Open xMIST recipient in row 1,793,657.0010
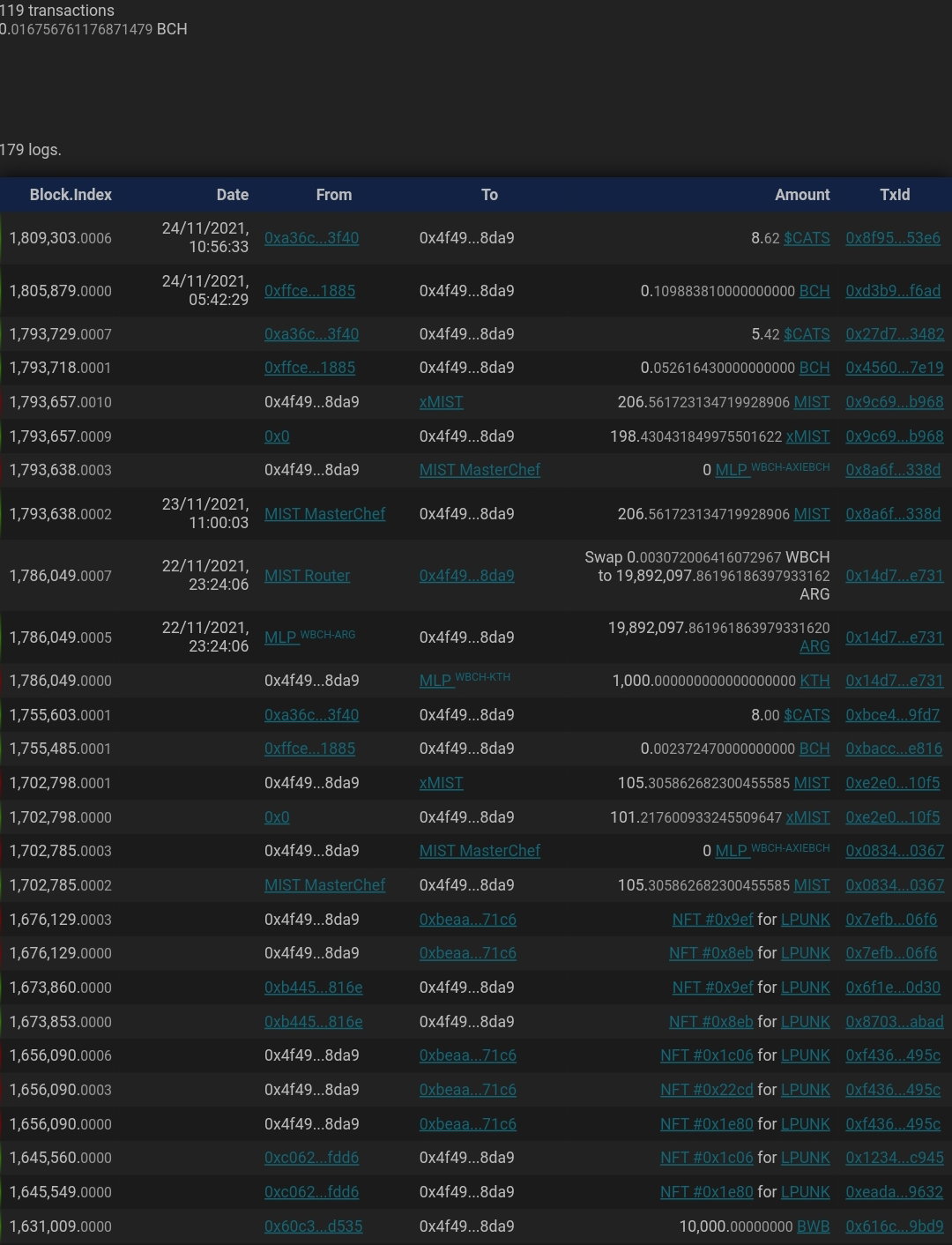The image size is (952, 1245). pyautogui.click(x=441, y=402)
